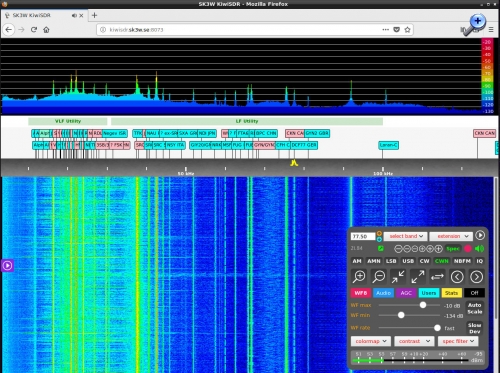The image size is (500, 373).
Task: Click the Slow Dev button
Action: click(474, 328)
